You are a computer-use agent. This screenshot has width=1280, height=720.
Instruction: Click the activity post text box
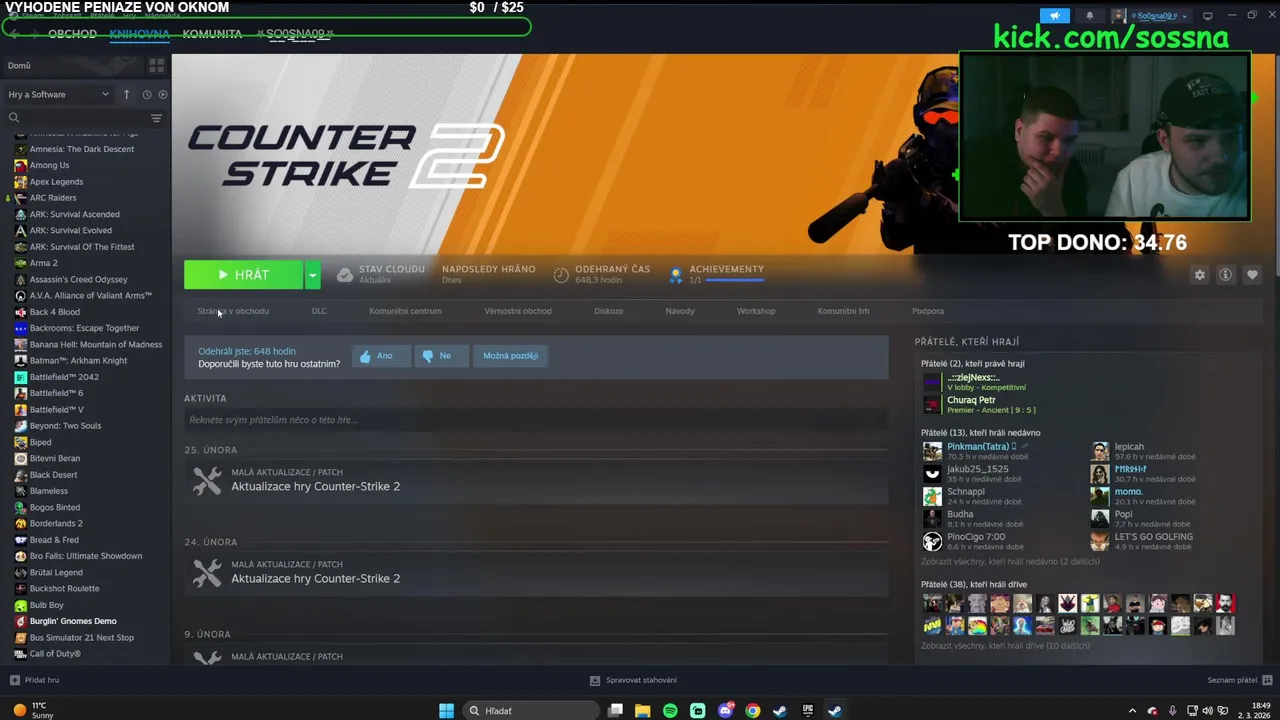coord(536,420)
